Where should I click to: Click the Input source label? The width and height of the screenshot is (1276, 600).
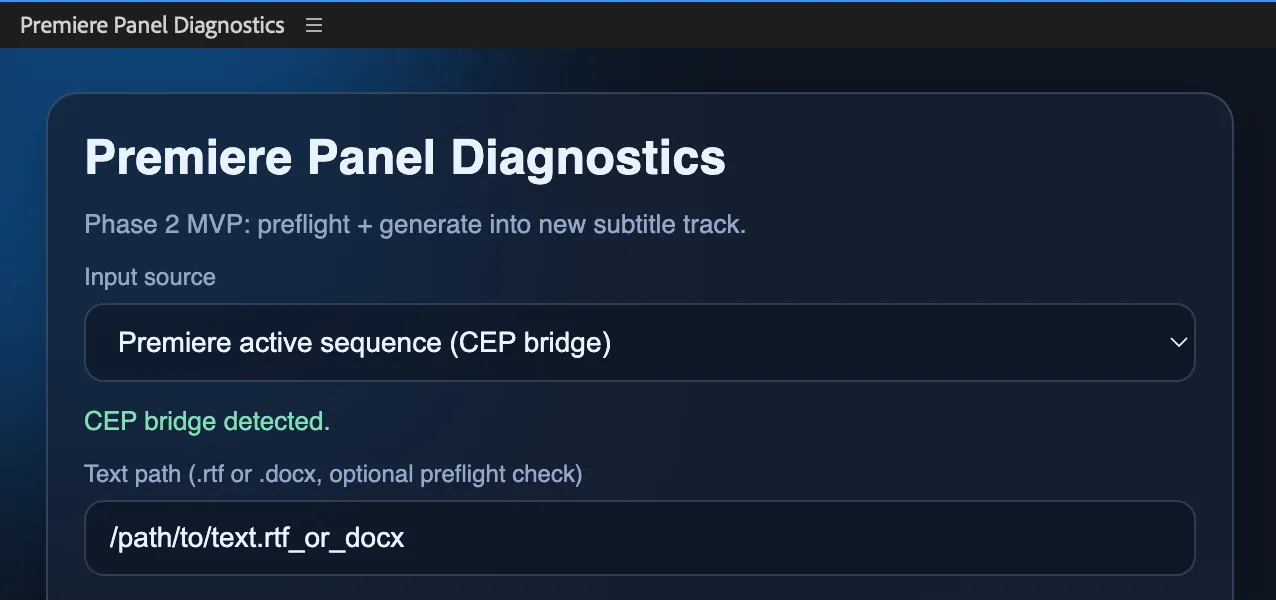(150, 277)
